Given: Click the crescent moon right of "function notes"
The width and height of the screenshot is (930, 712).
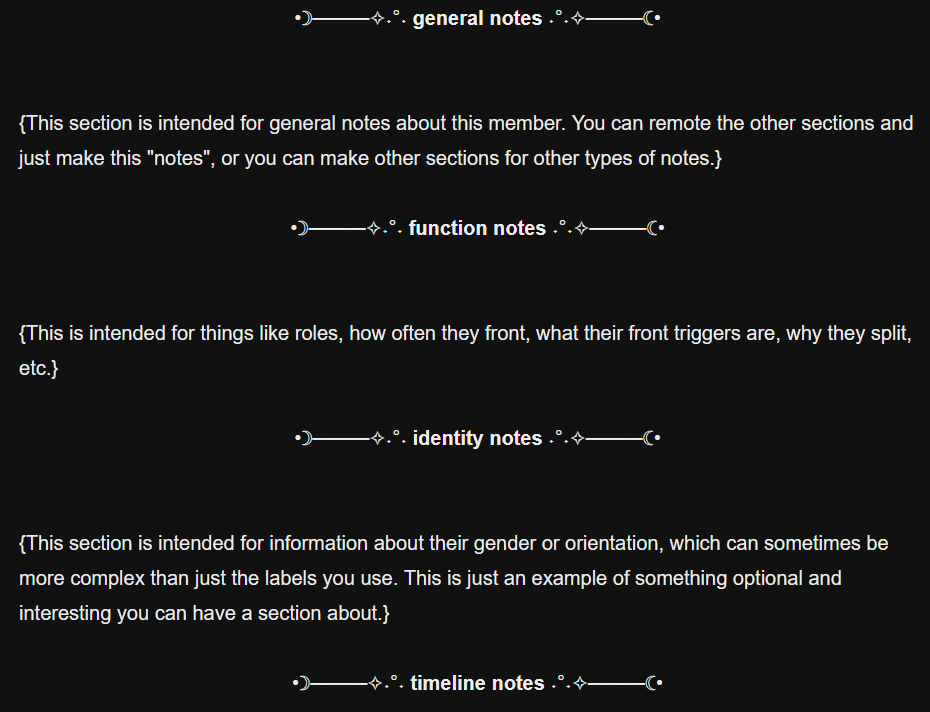Looking at the screenshot, I should click(x=654, y=228).
